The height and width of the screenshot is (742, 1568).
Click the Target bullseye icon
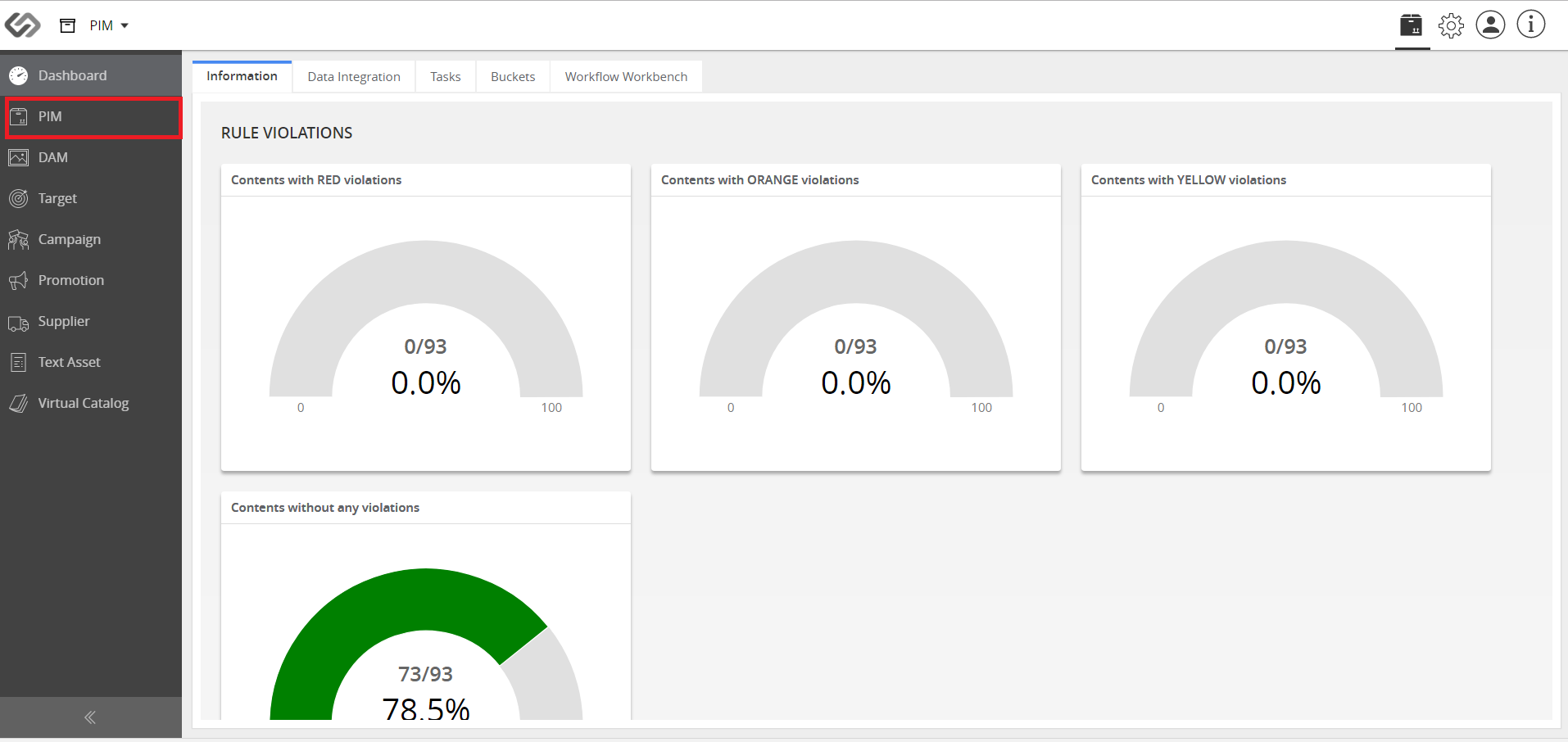[x=19, y=198]
